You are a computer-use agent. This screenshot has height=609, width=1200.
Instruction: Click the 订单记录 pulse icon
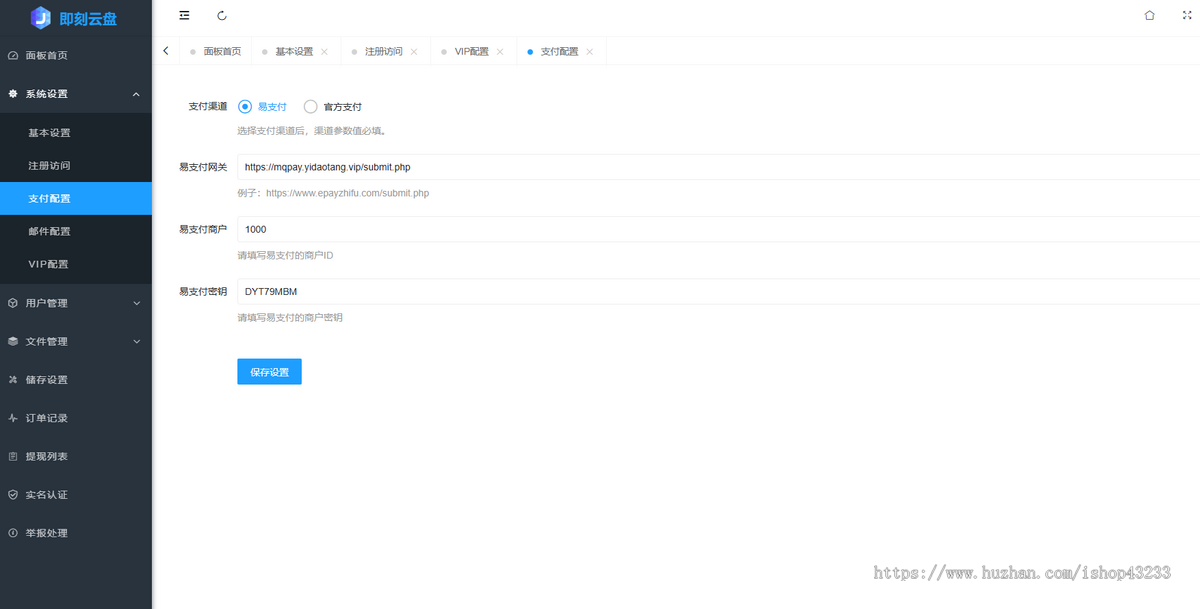13,418
